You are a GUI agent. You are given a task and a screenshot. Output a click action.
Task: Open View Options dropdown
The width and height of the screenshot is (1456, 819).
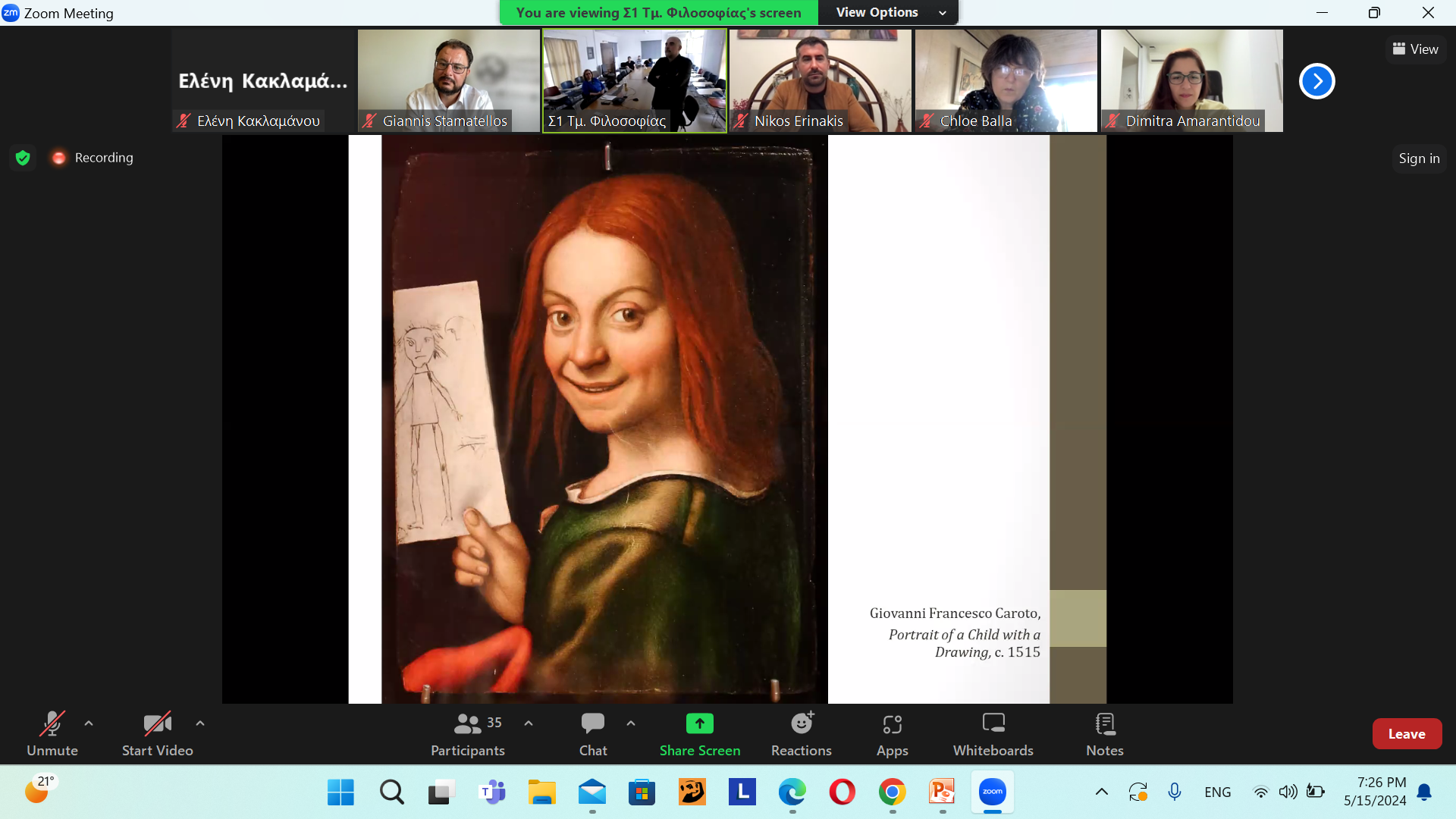(x=890, y=12)
